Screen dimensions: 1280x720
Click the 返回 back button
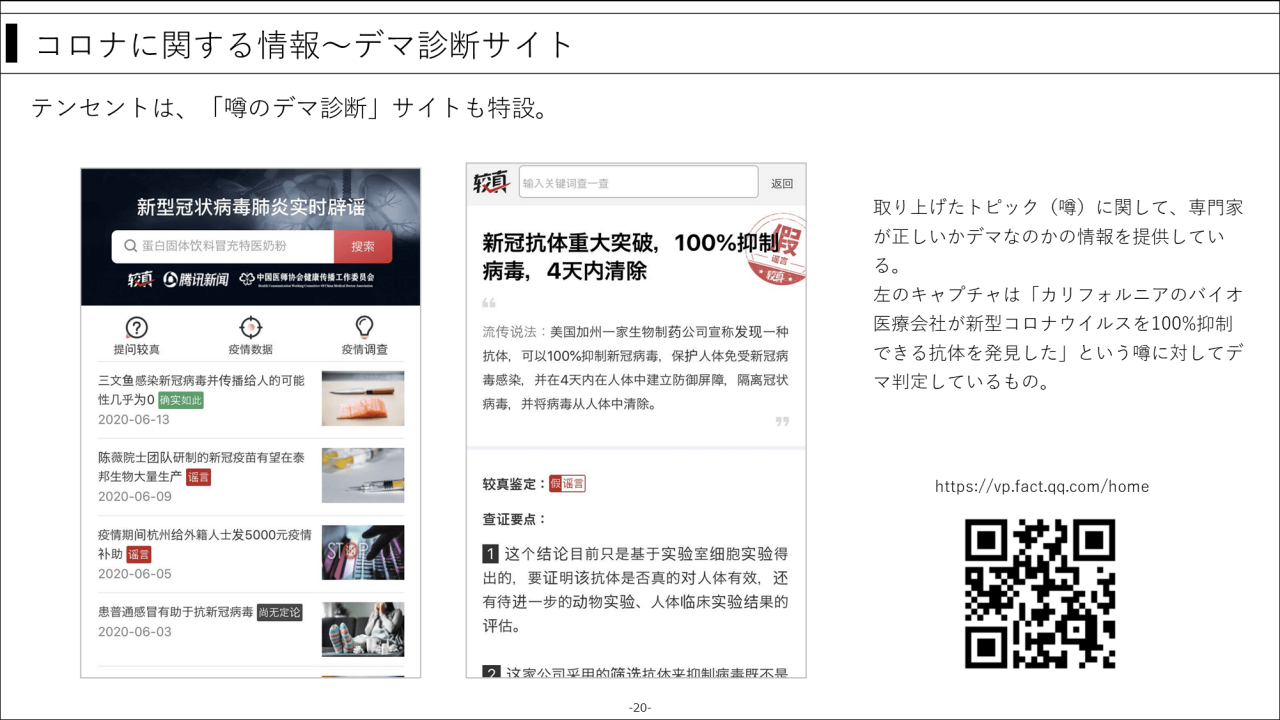point(781,183)
